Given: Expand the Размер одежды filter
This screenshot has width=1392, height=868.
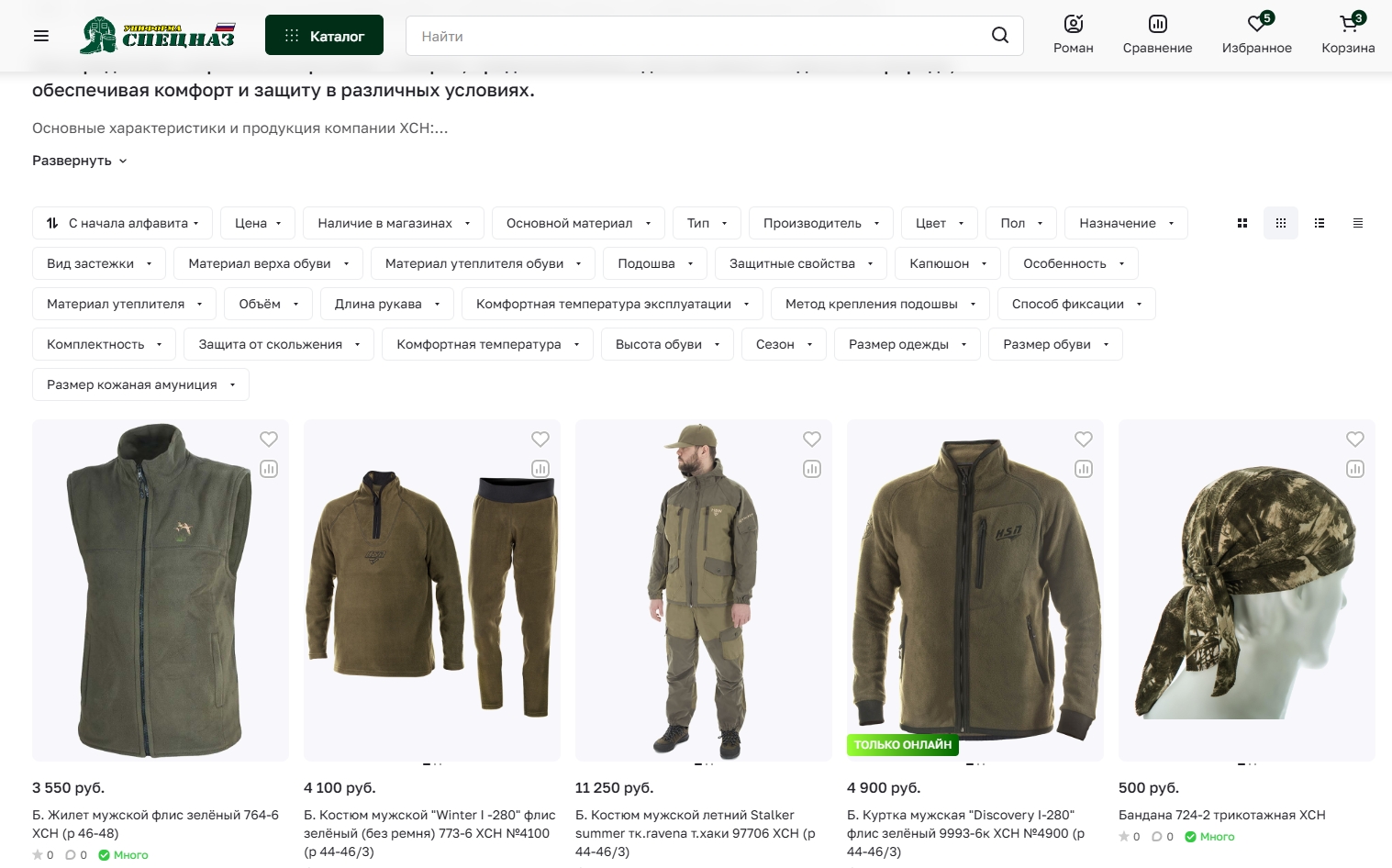Looking at the screenshot, I should [907, 344].
